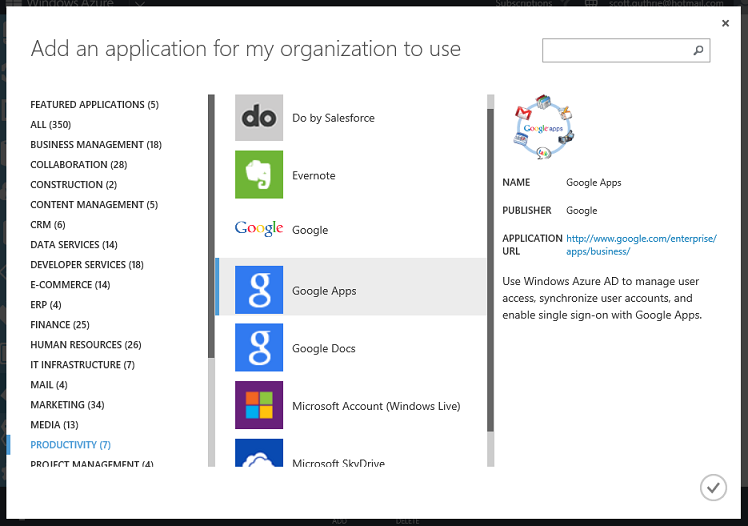The height and width of the screenshot is (526, 748).
Task: Click the Google Docs blue icon
Action: point(259,347)
